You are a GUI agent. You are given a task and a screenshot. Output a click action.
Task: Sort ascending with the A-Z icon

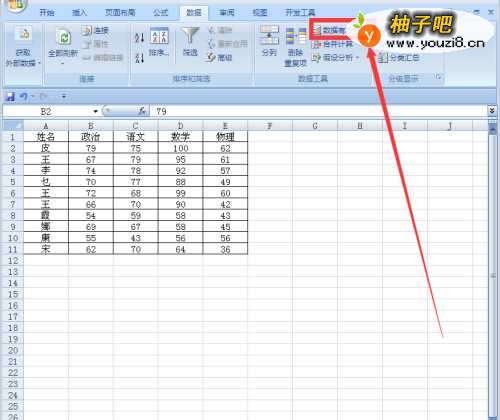click(139, 38)
